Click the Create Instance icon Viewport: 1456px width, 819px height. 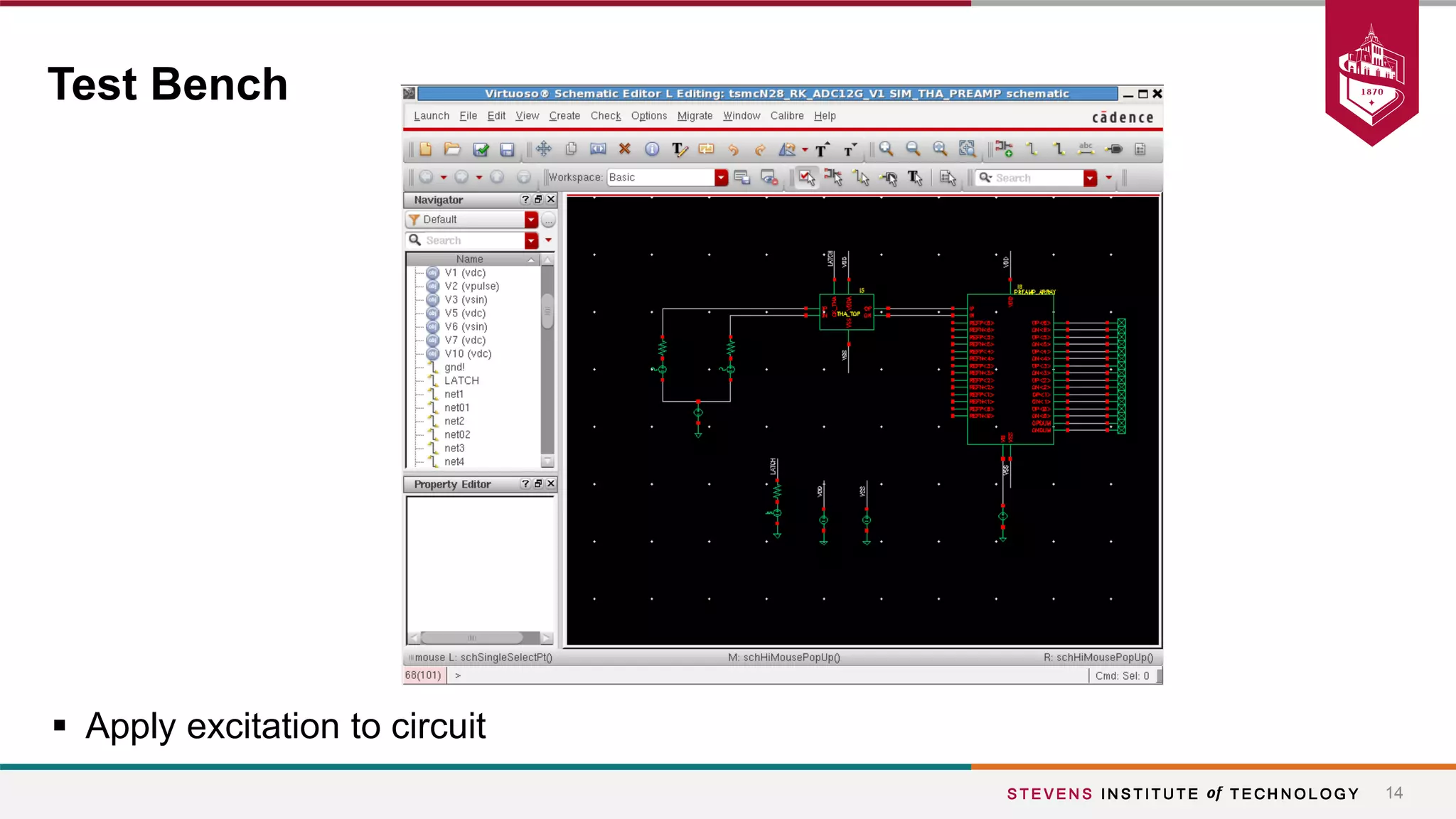(1004, 149)
